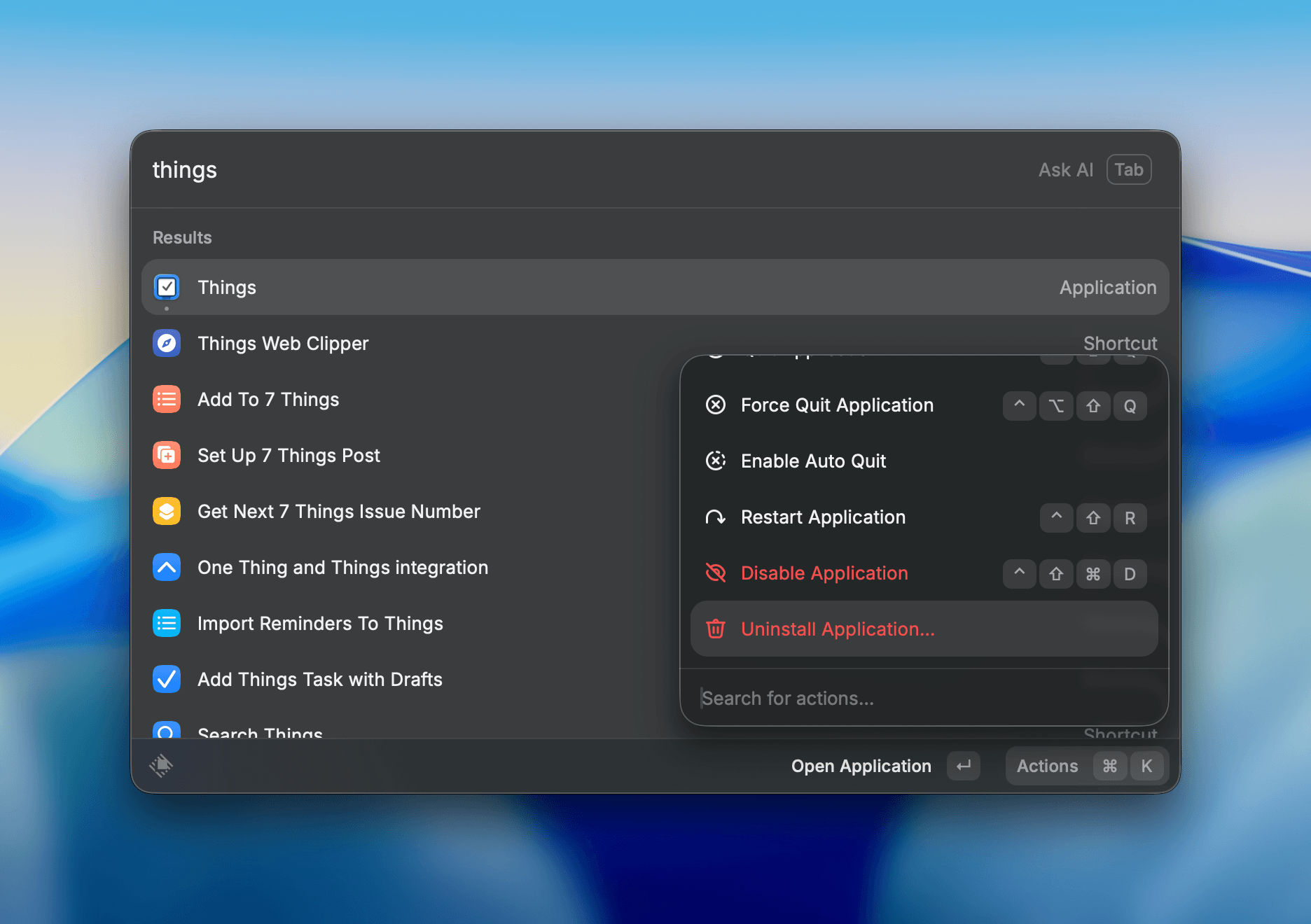This screenshot has width=1311, height=924.
Task: Open Application using the footer button
Action: [x=861, y=766]
